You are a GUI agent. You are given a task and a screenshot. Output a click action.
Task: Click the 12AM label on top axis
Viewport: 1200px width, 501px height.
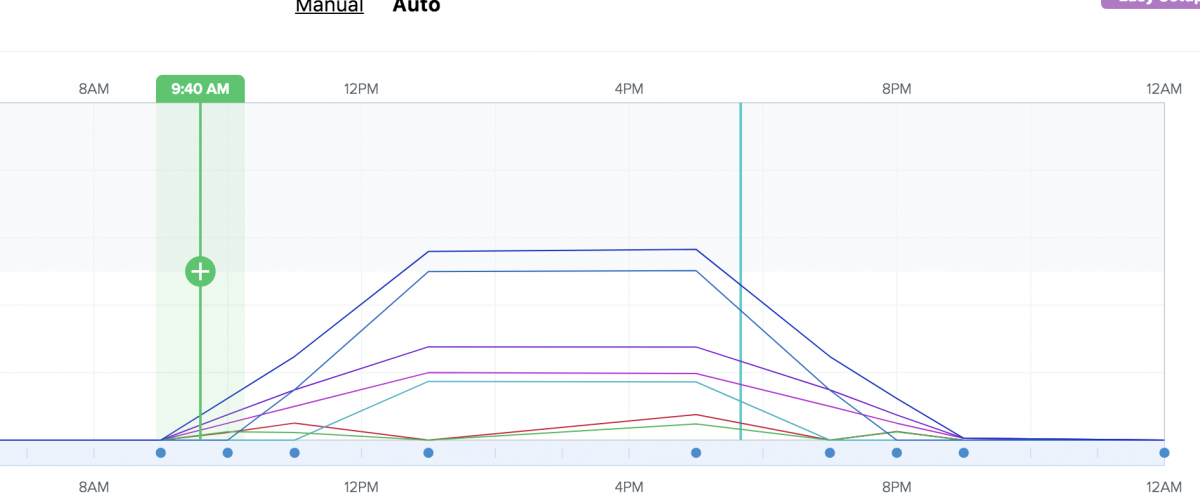(1165, 89)
